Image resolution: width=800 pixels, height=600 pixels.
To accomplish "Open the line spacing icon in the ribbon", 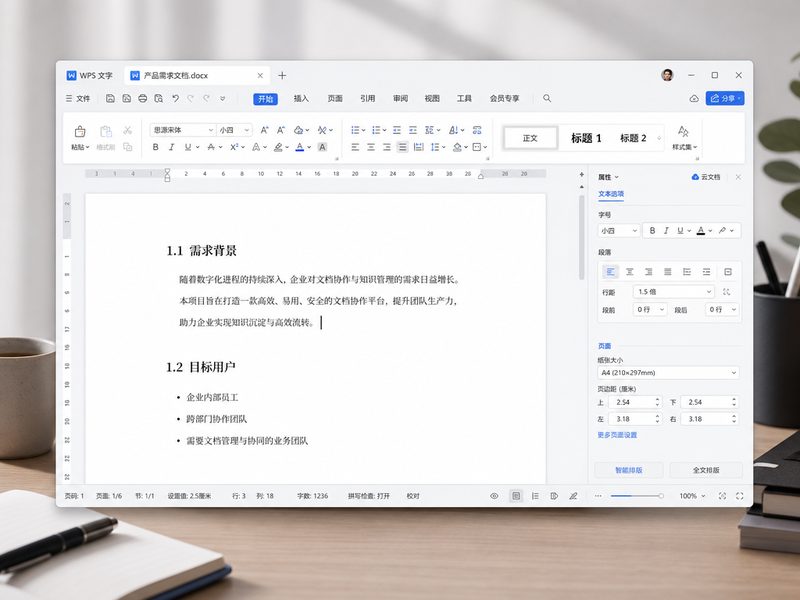I will coord(435,147).
